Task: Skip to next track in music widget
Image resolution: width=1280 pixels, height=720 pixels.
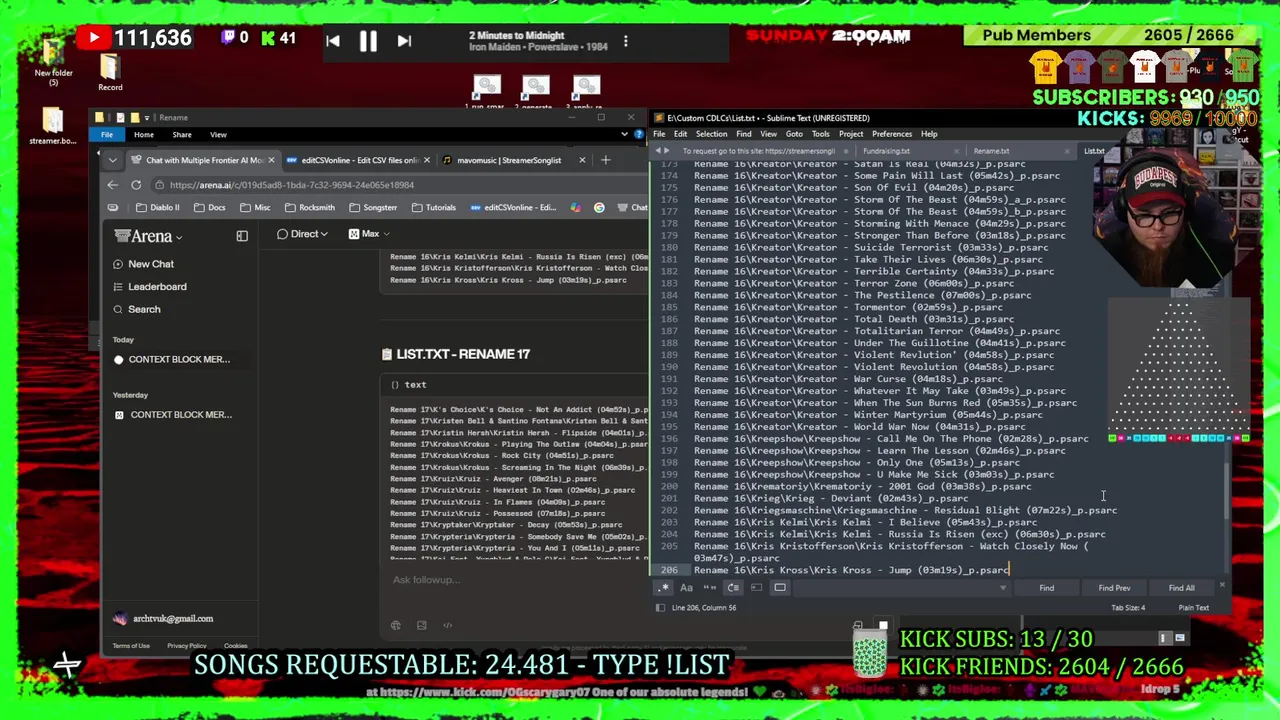Action: [404, 41]
